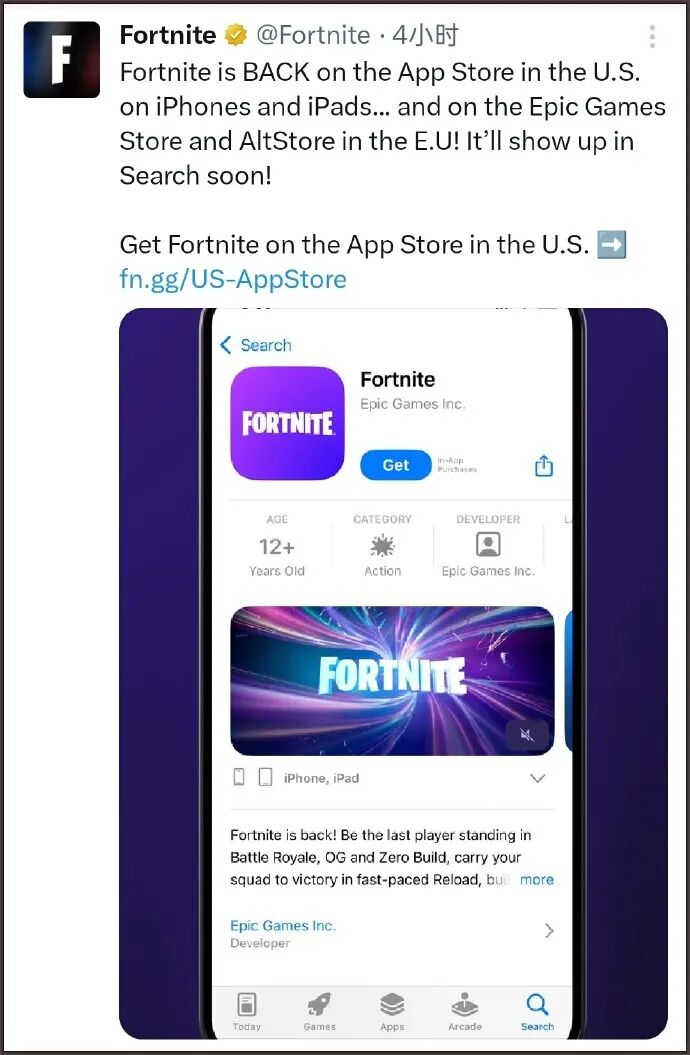Switch to the Today tab
This screenshot has height=1055, width=690.
click(246, 1011)
